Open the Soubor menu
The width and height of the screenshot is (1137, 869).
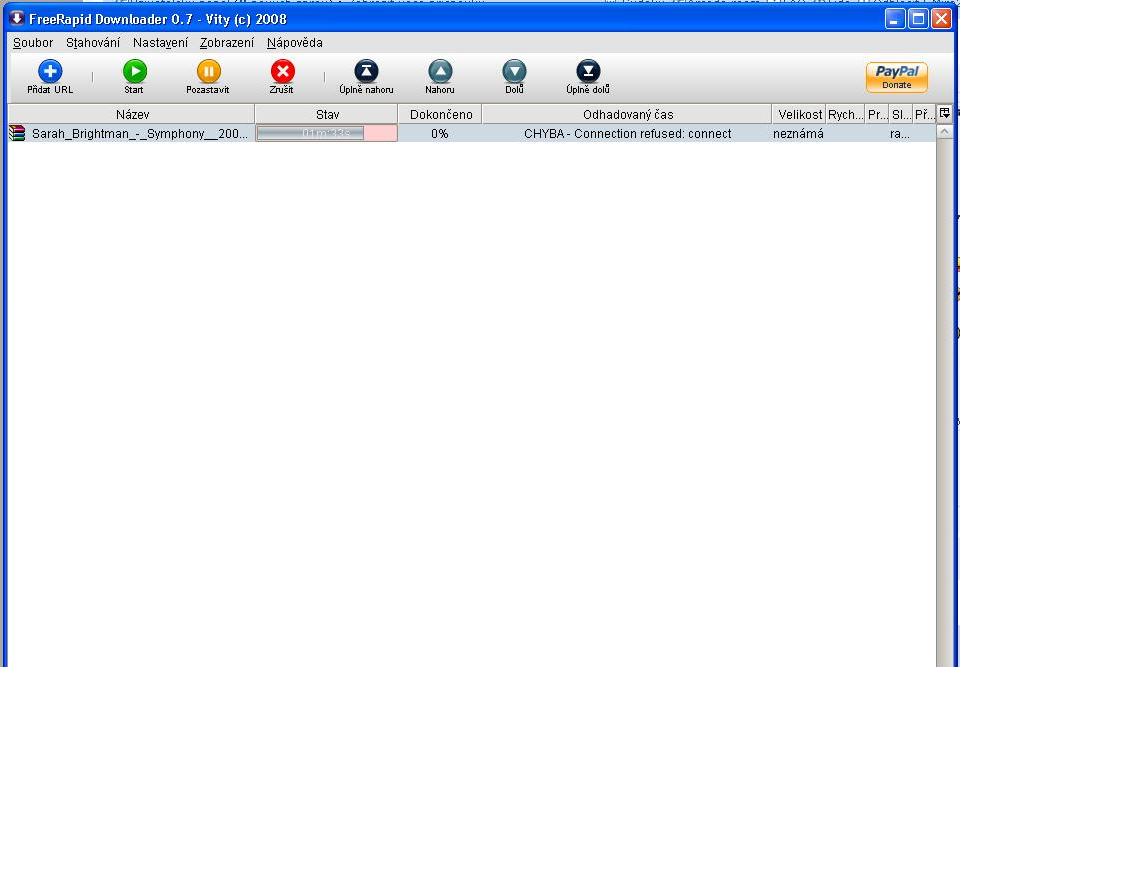(x=33, y=43)
